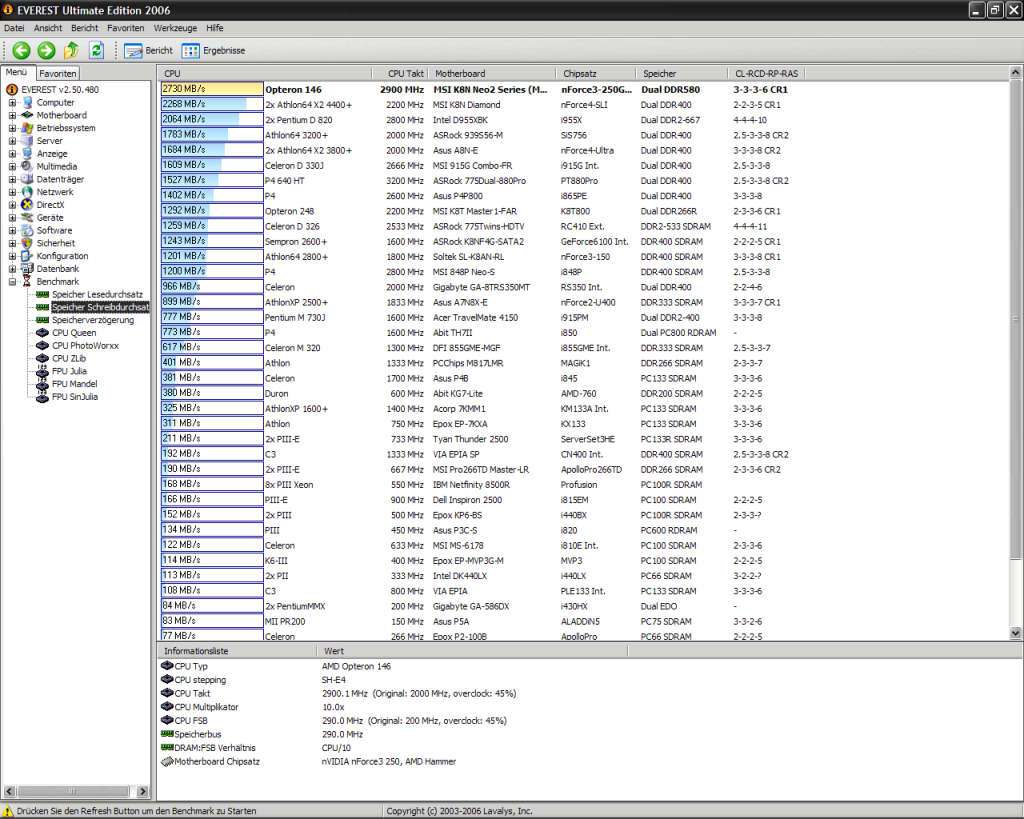This screenshot has height=819, width=1024.
Task: Open the FPU SinJulia benchmark
Action: click(74, 396)
